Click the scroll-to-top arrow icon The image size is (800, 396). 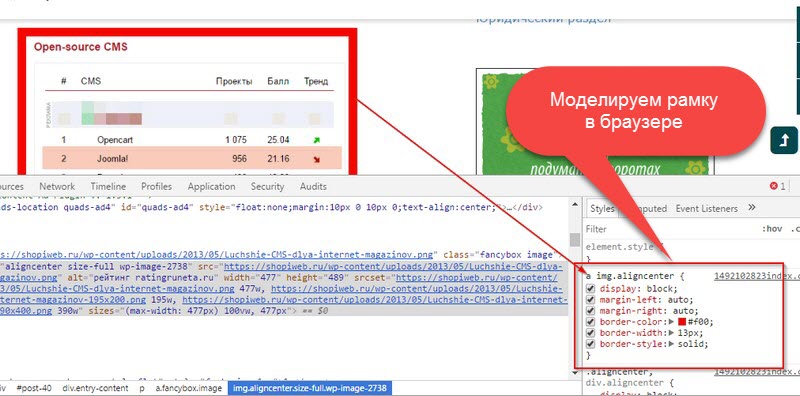pyautogui.click(x=783, y=140)
